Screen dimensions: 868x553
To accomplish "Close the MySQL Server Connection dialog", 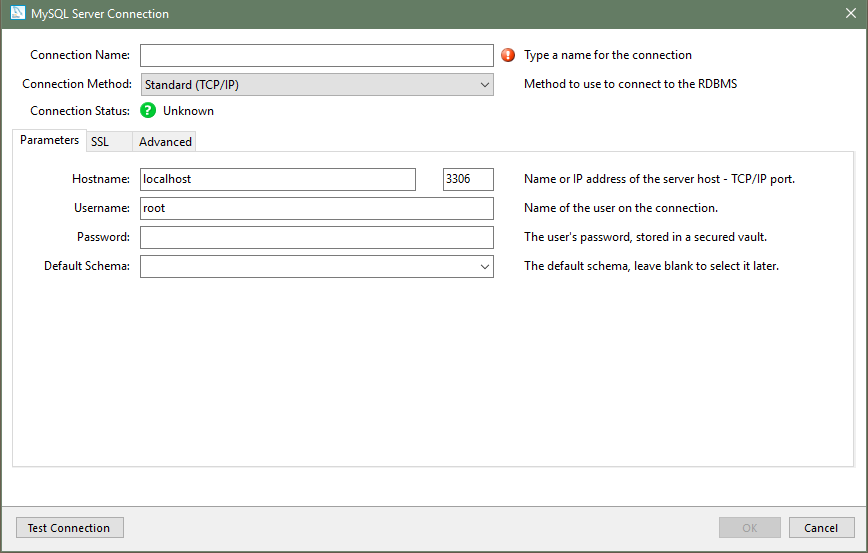I will pyautogui.click(x=851, y=13).
